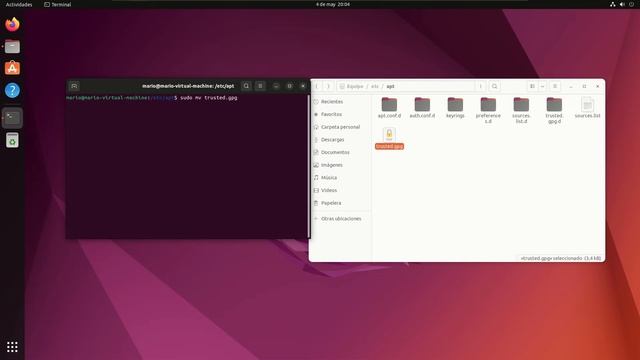Open the clock and calendar in top bar
The width and height of the screenshot is (640, 360).
click(x=333, y=4)
